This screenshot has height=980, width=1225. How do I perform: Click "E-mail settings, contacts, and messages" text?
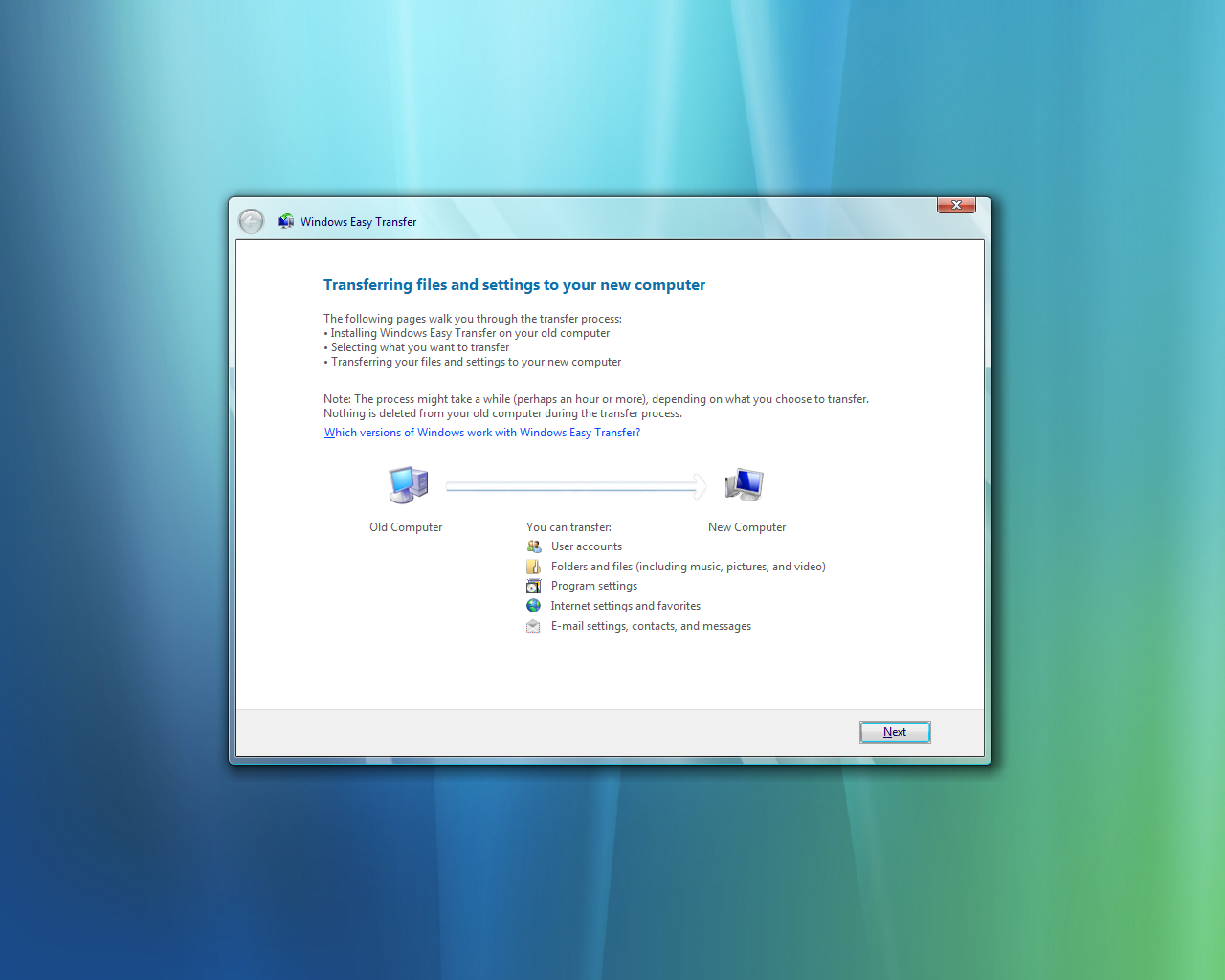(x=651, y=626)
